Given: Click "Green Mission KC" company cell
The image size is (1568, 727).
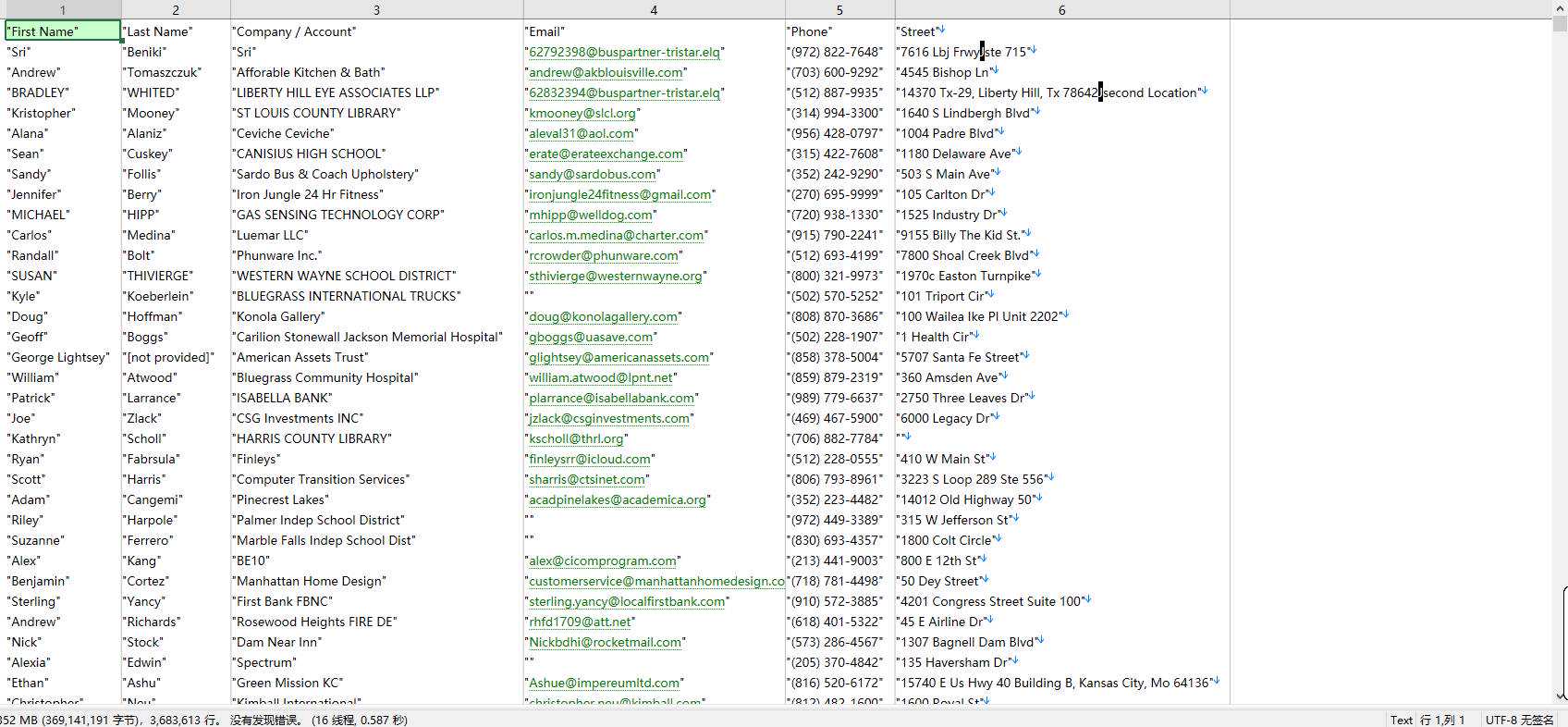Looking at the screenshot, I should point(376,683).
